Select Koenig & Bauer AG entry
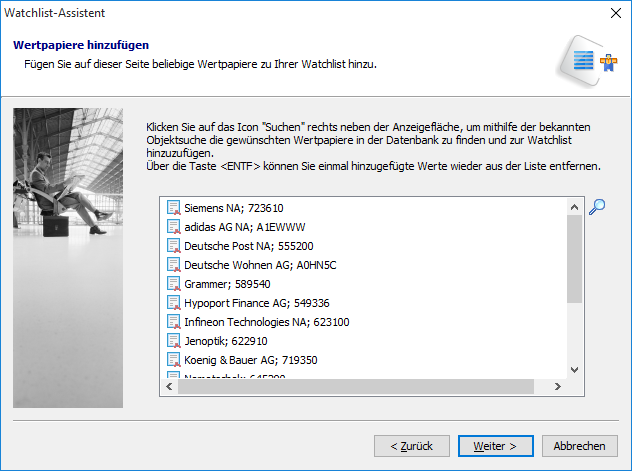Viewport: 632px width, 471px height. pyautogui.click(x=243, y=360)
